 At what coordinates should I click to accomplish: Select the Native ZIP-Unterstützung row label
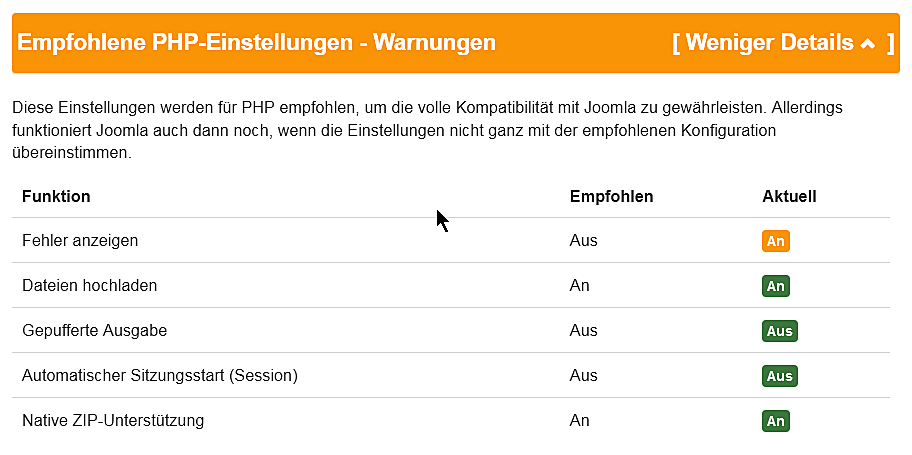pos(113,421)
